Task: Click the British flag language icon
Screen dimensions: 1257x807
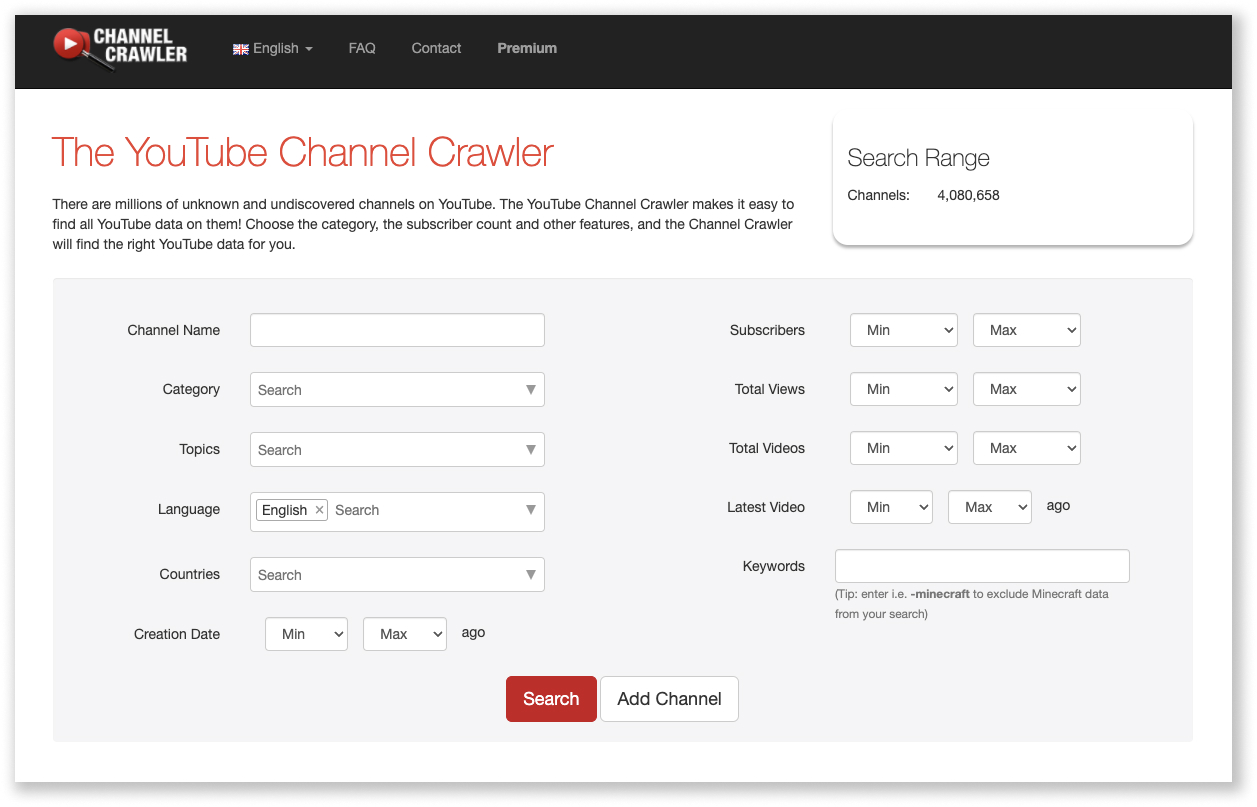Action: pos(240,47)
